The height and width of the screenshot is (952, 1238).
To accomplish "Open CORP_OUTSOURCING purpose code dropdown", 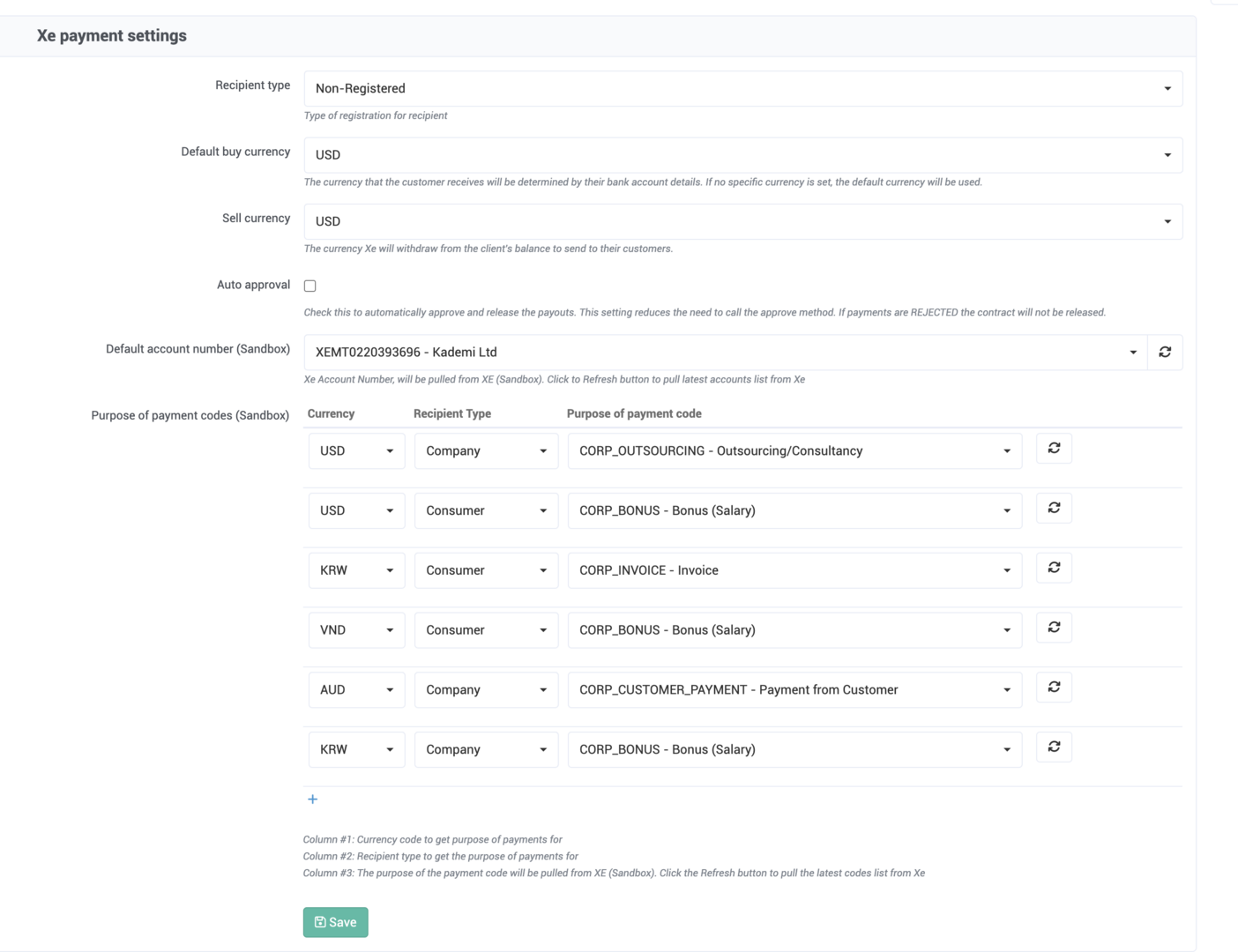I will click(x=794, y=450).
